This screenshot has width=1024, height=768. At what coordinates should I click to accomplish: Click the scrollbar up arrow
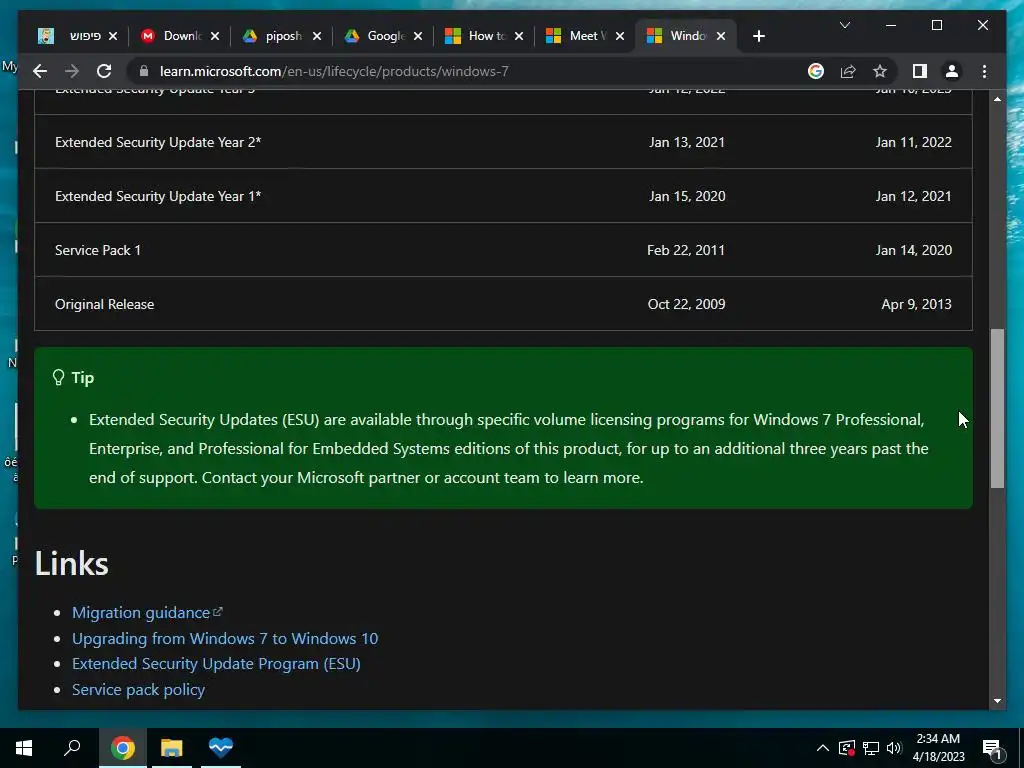tap(997, 99)
